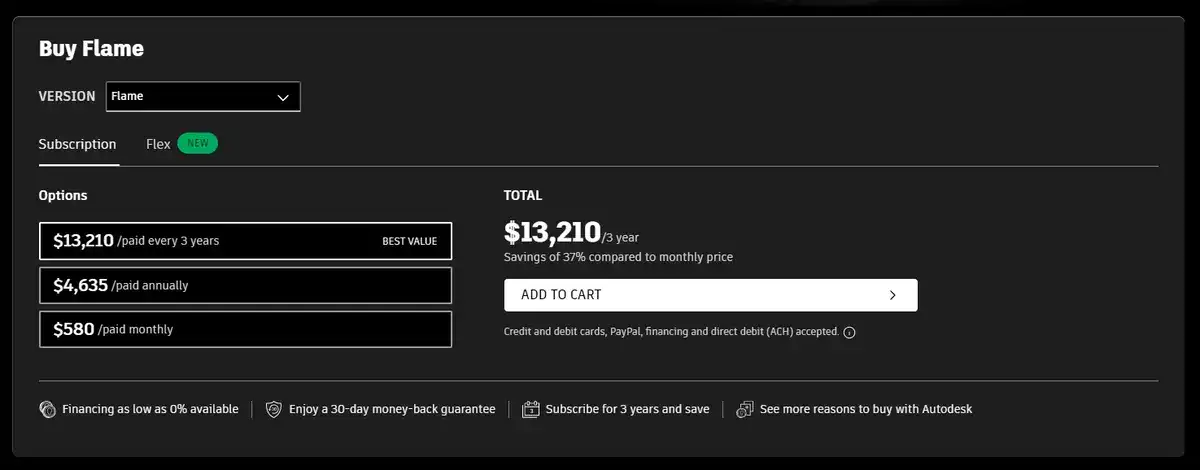
Task: Switch to the Subscription tab
Action: click(78, 144)
